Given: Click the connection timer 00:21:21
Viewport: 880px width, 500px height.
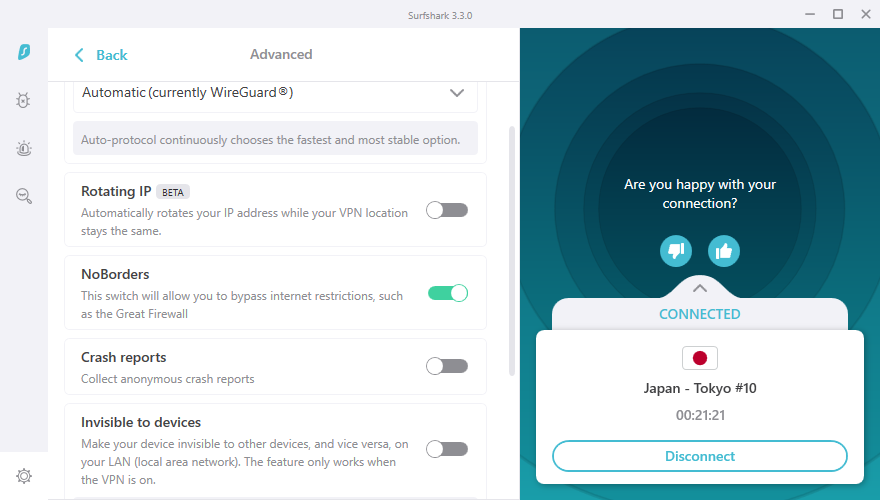Looking at the screenshot, I should (x=700, y=415).
